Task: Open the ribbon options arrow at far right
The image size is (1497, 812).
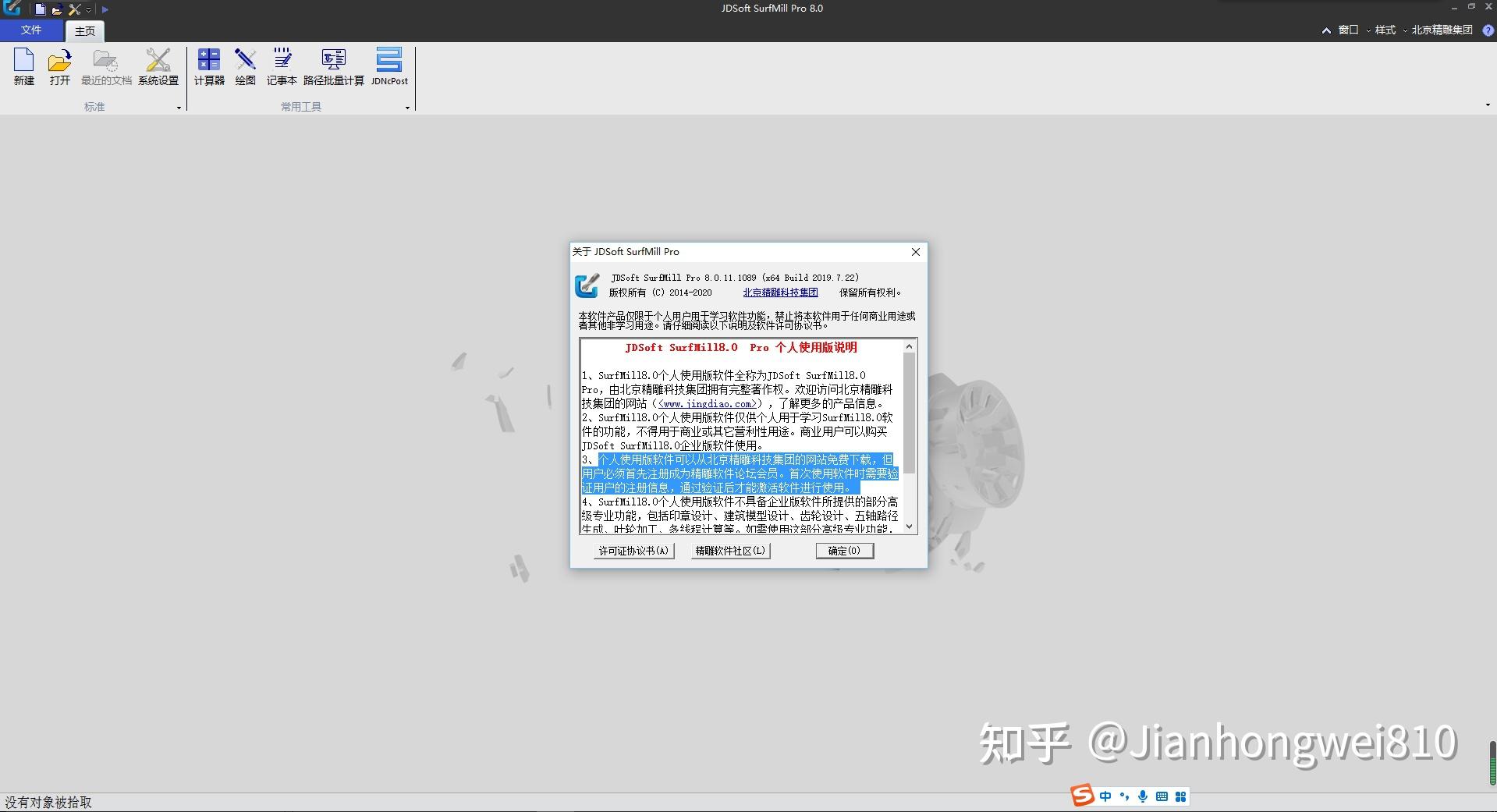Action: (x=1488, y=105)
